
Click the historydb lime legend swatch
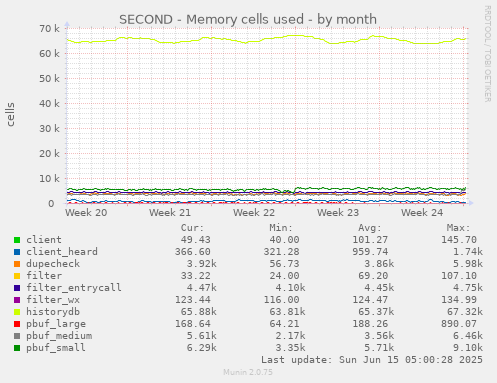17,312
